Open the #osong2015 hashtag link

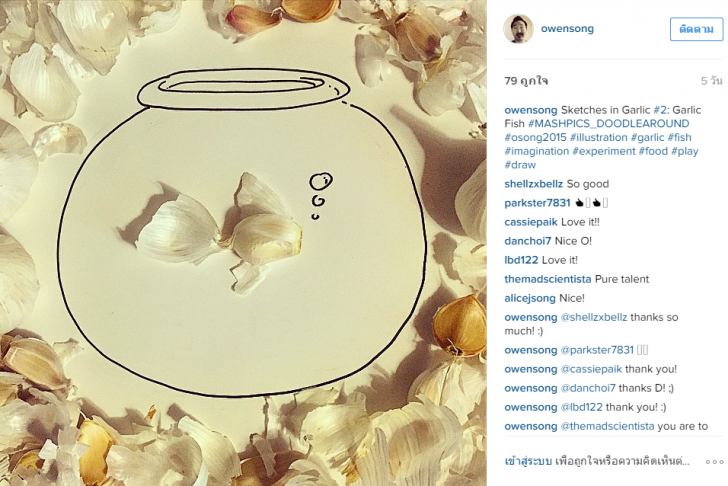point(535,137)
